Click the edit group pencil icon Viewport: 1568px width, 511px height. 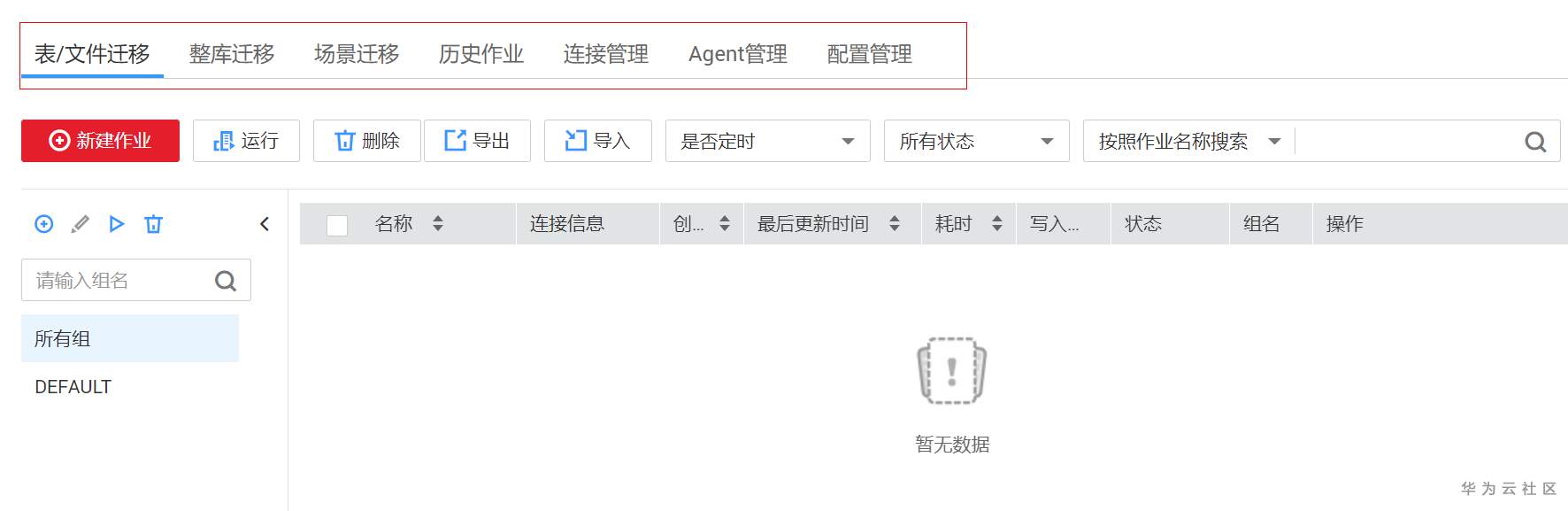80,224
